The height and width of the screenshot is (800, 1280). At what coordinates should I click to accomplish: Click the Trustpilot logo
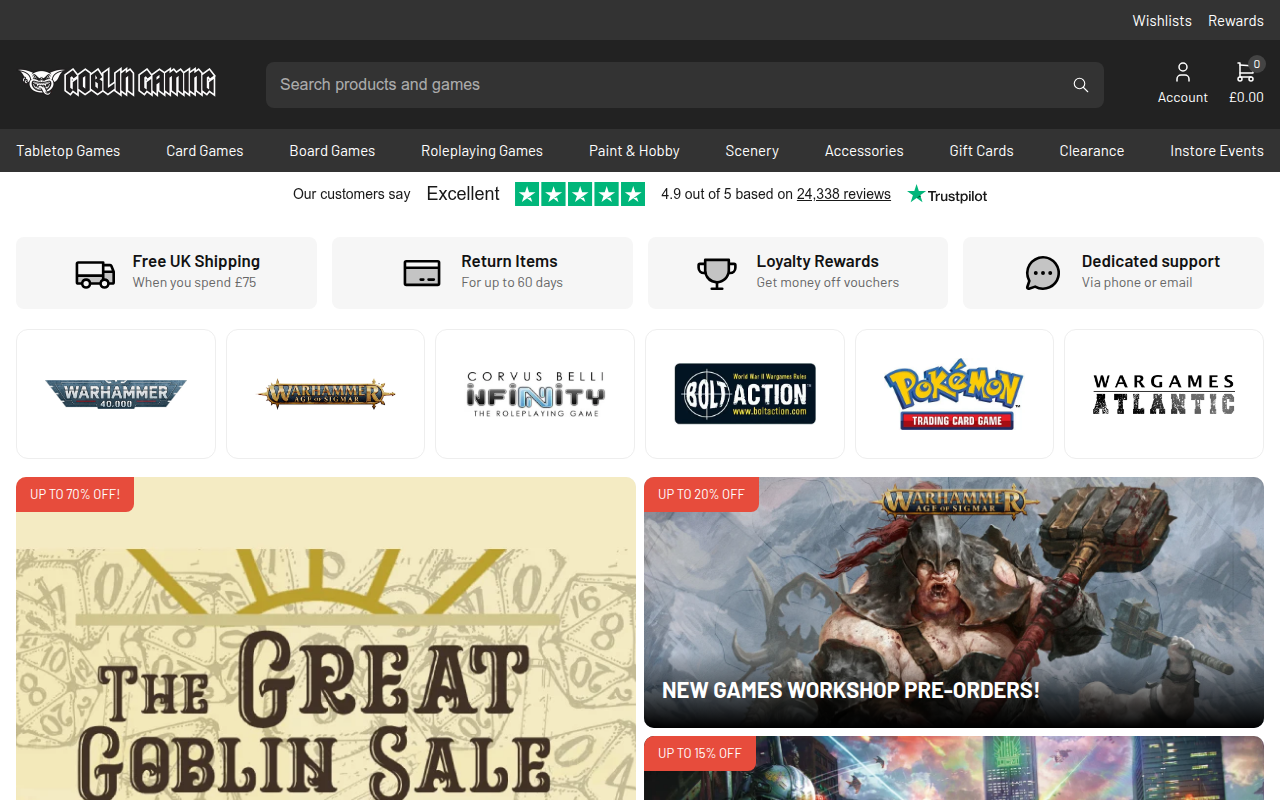click(x=947, y=195)
